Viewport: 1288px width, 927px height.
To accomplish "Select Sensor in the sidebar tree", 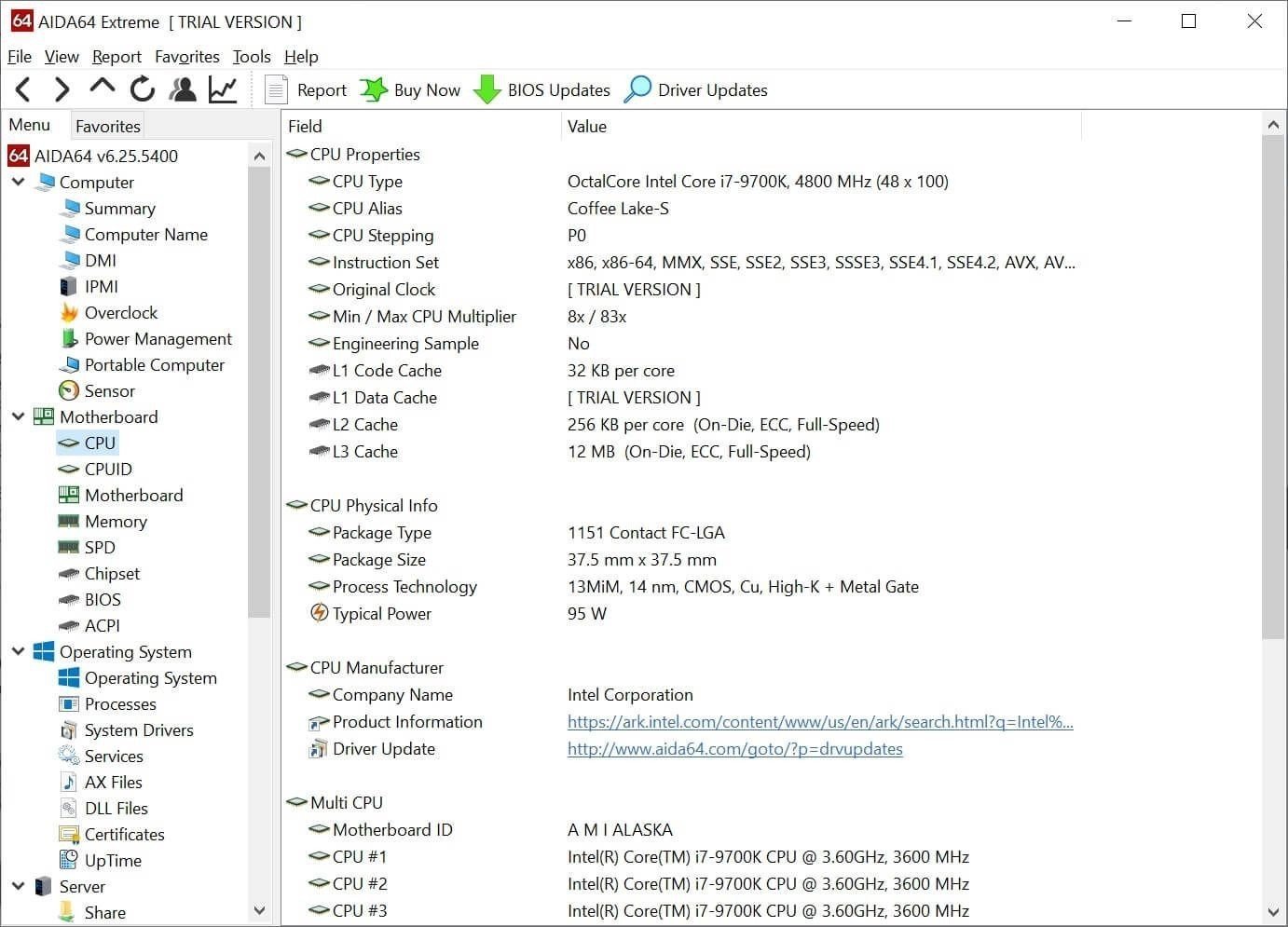I will coord(109,391).
